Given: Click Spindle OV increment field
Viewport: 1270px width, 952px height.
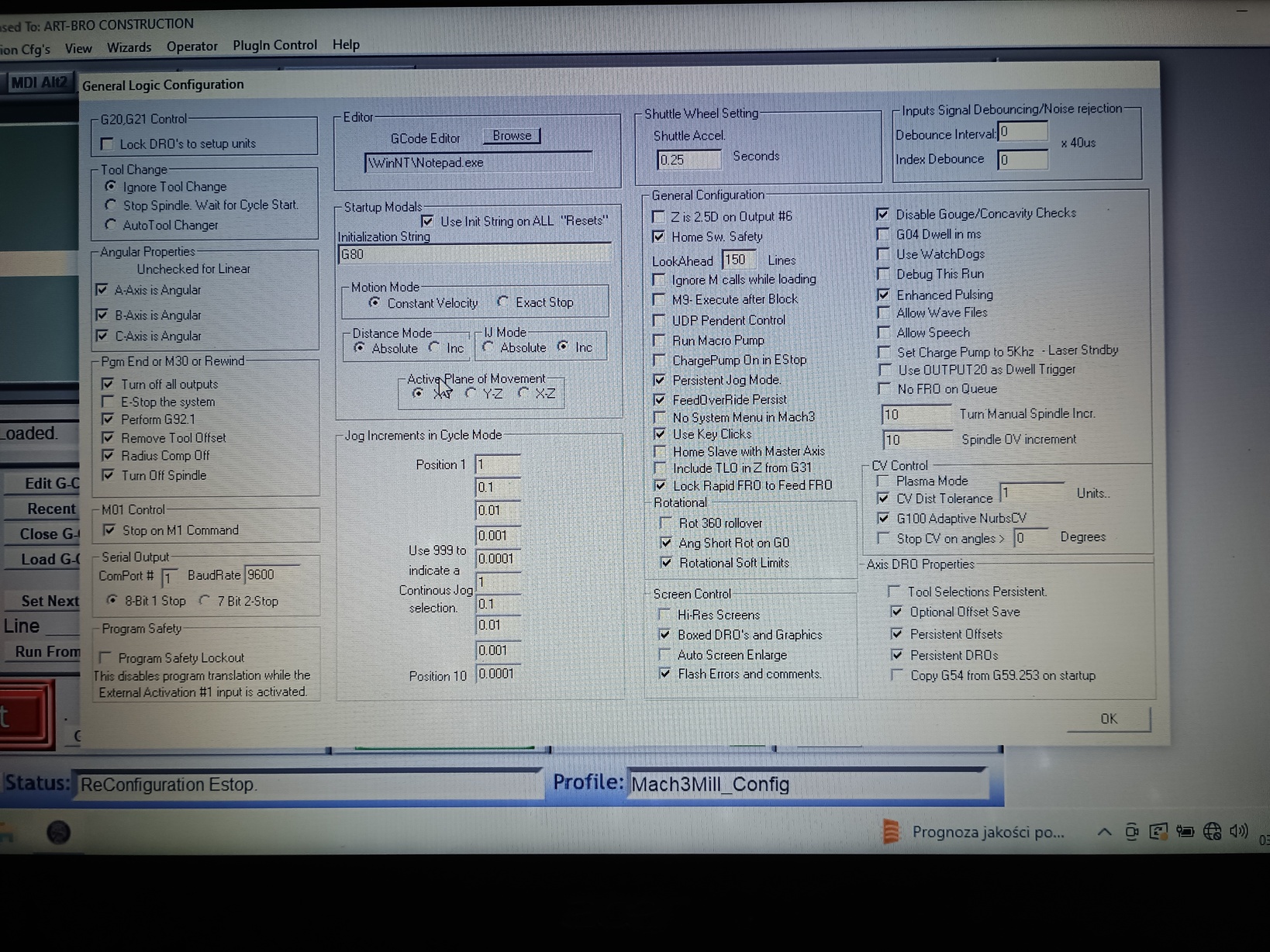Looking at the screenshot, I should click(916, 440).
